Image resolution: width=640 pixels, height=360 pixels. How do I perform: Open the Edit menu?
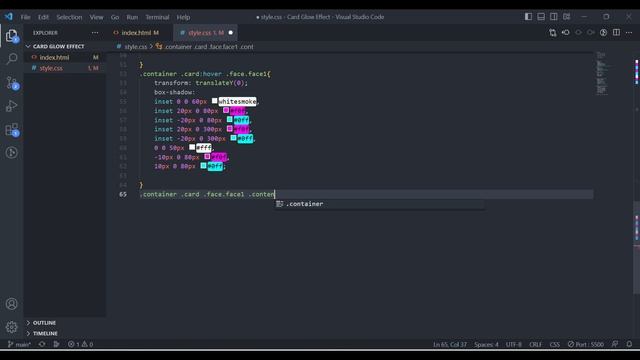pyautogui.click(x=43, y=17)
